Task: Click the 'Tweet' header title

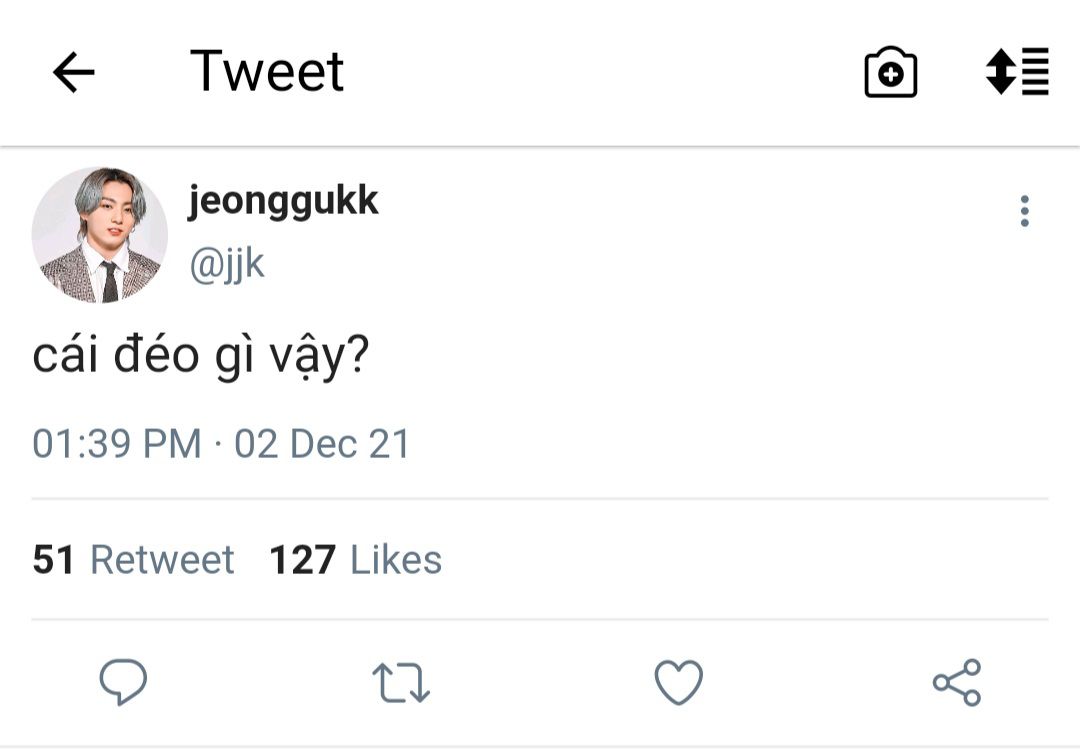Action: pyautogui.click(x=267, y=72)
